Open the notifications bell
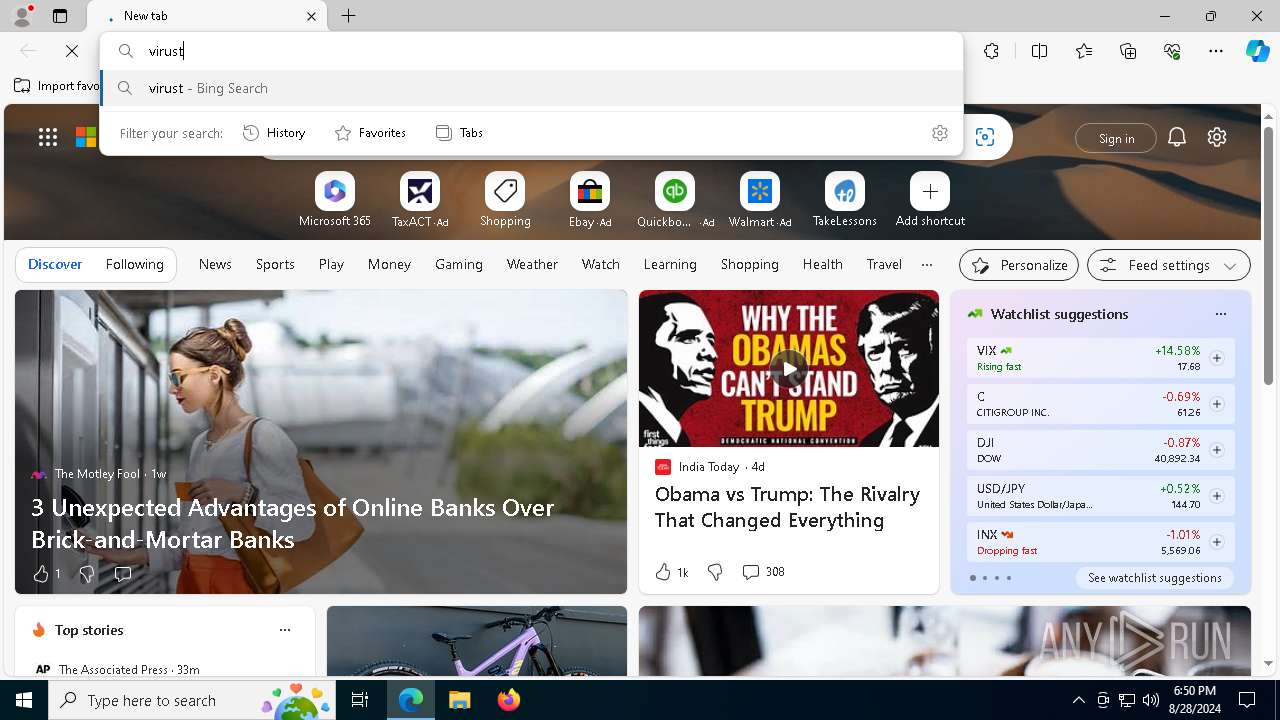Viewport: 1280px width, 720px height. pyautogui.click(x=1177, y=138)
